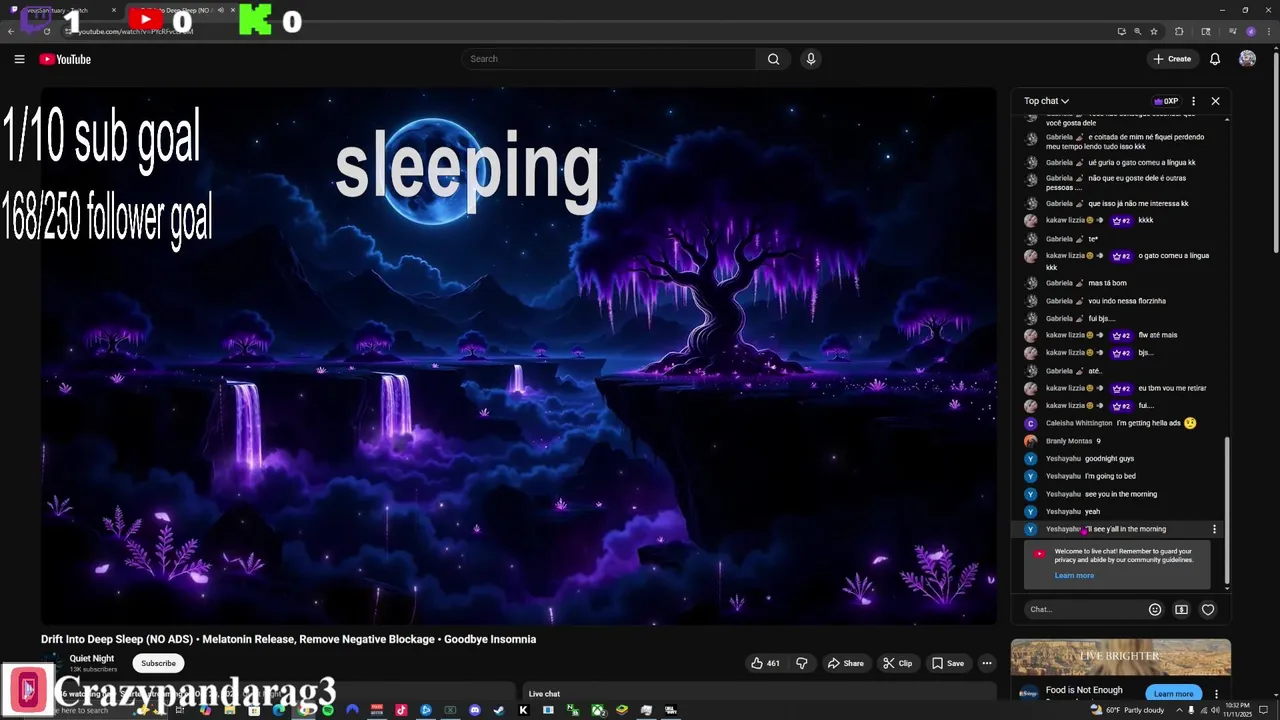Open the YouTube hamburger guide menu
1280x720 pixels.
[19, 59]
